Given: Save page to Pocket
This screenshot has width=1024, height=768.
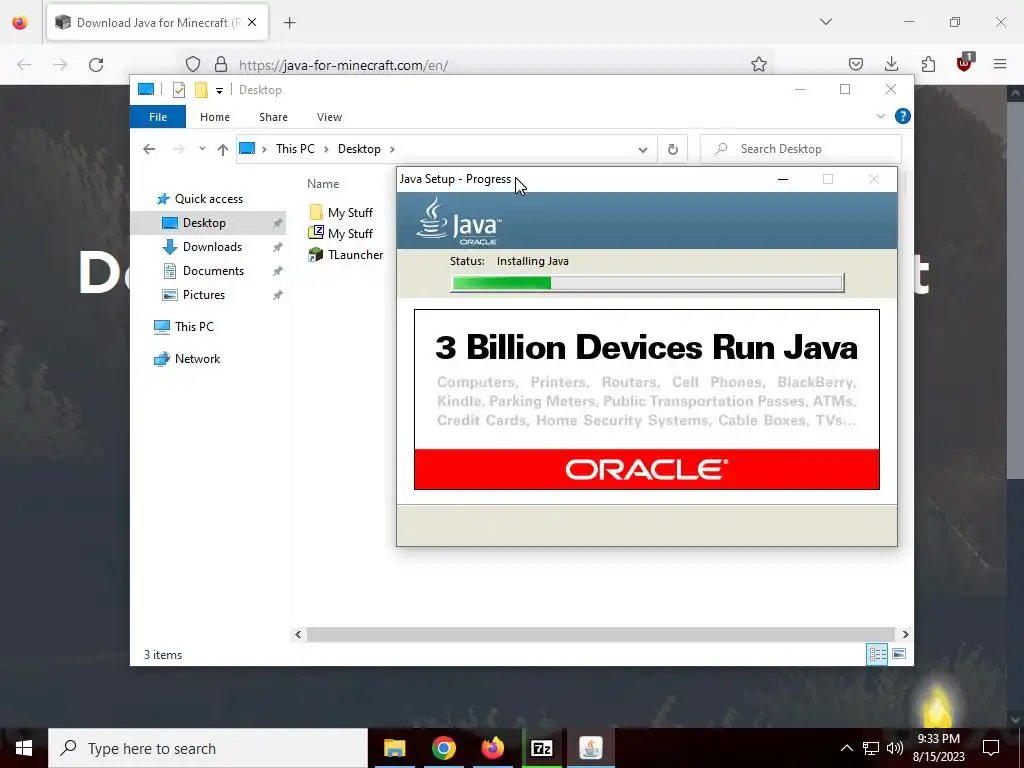Looking at the screenshot, I should point(856,64).
